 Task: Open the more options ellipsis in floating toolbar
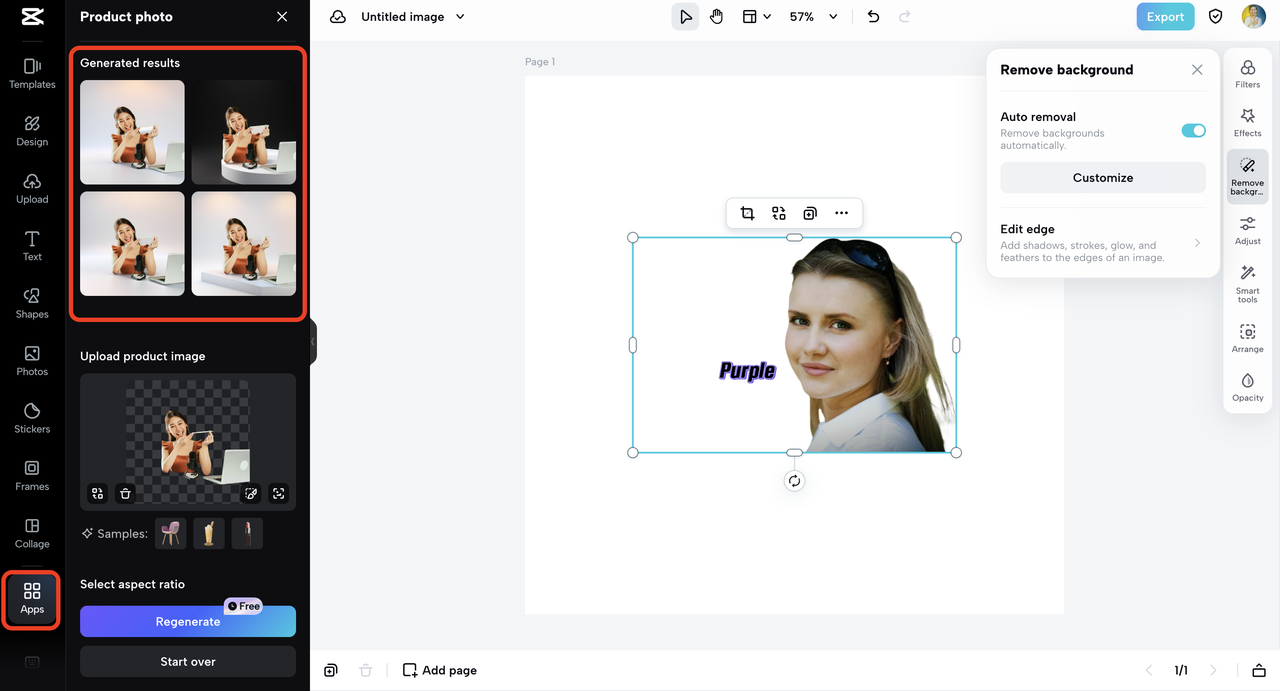coord(841,213)
